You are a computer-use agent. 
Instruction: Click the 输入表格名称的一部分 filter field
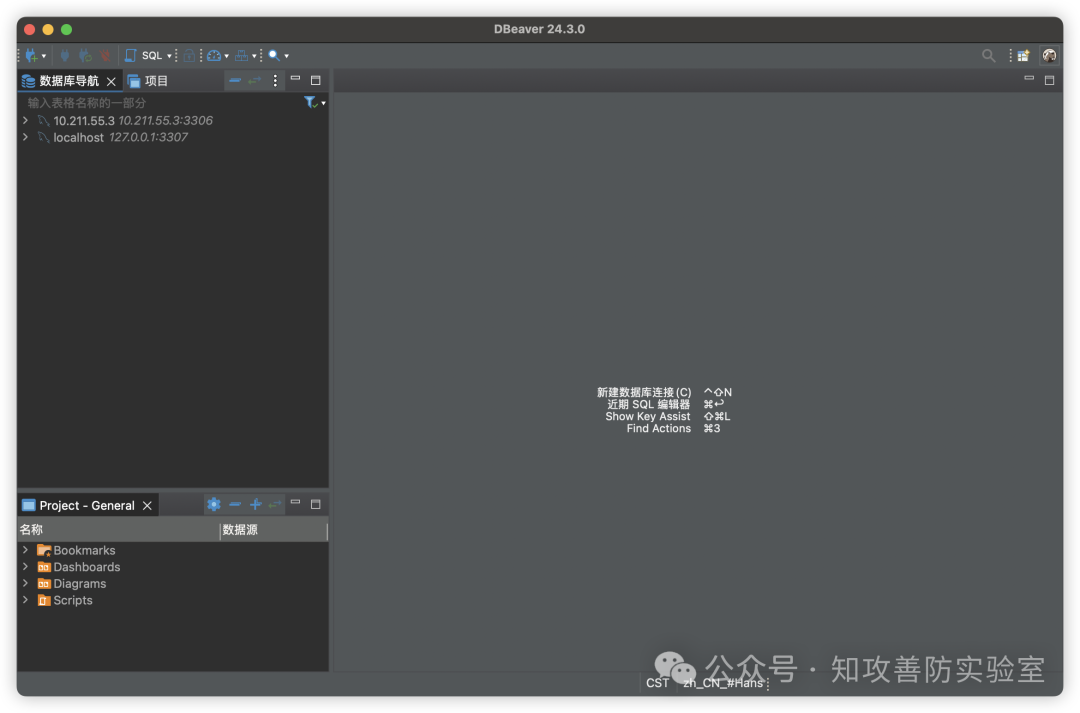click(162, 103)
